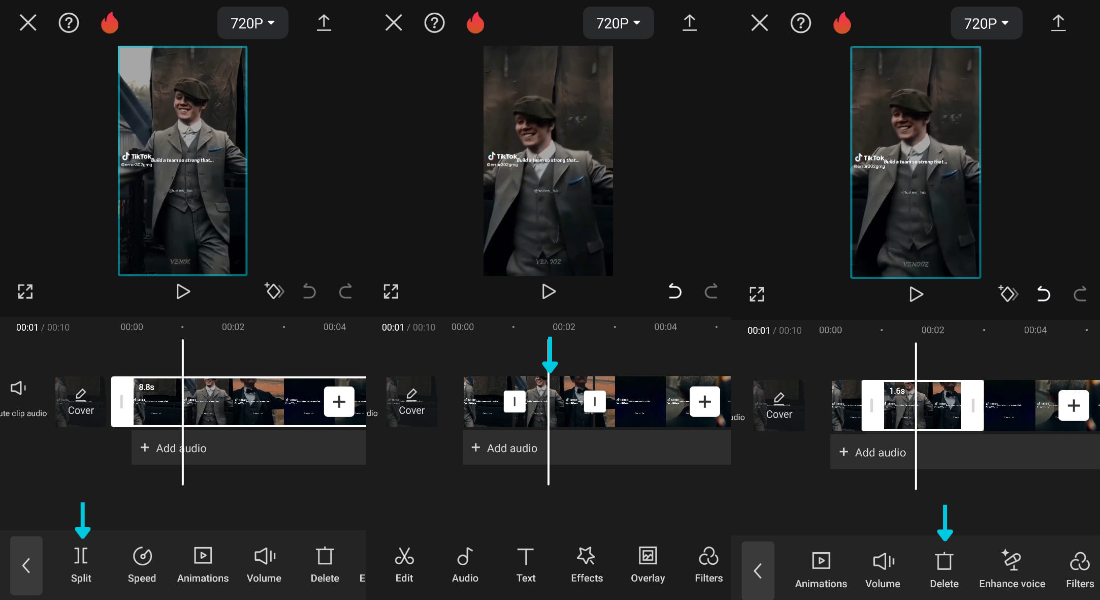The height and width of the screenshot is (600, 1100).
Task: Open Audio tool in middle panel
Action: [465, 565]
